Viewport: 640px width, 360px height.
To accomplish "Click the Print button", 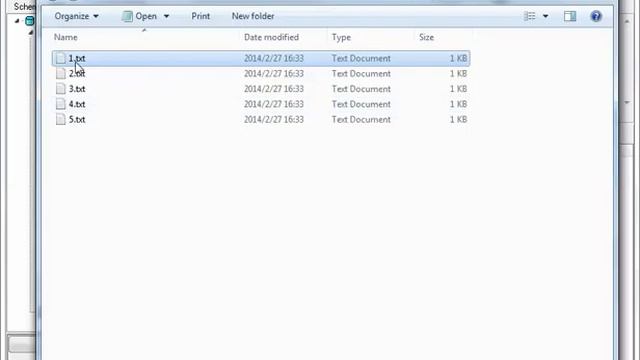I will (x=200, y=16).
